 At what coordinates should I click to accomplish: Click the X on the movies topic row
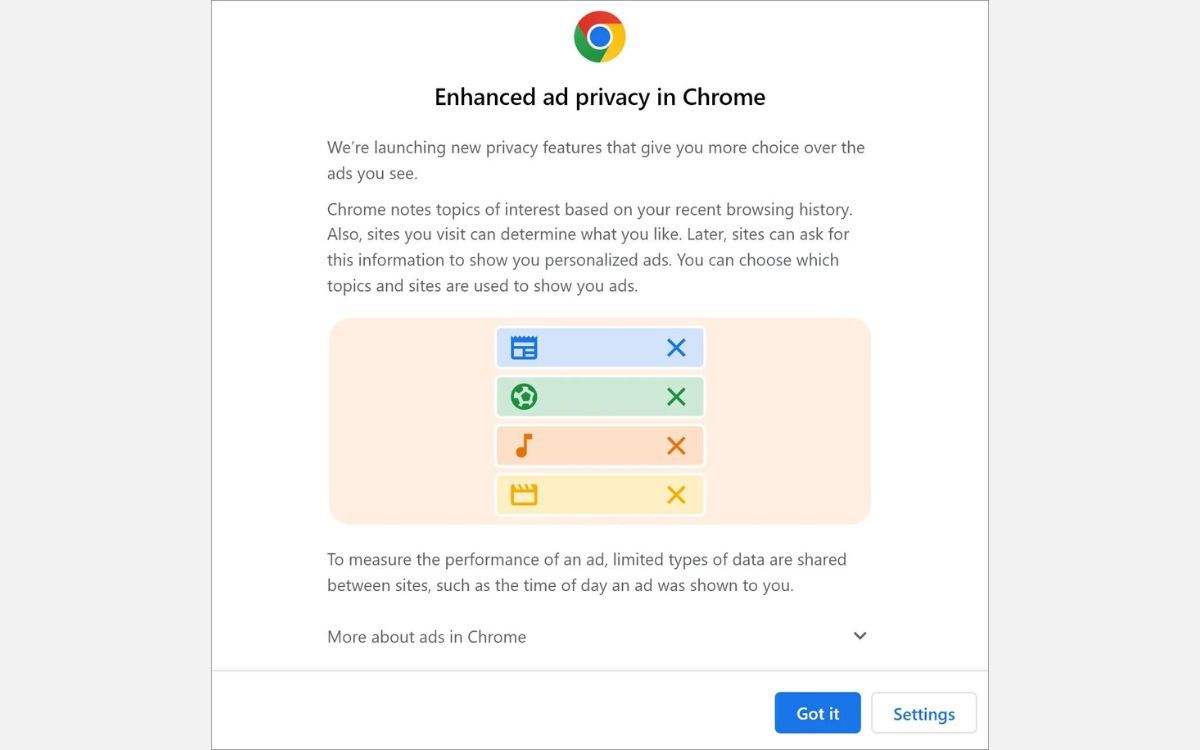675,494
